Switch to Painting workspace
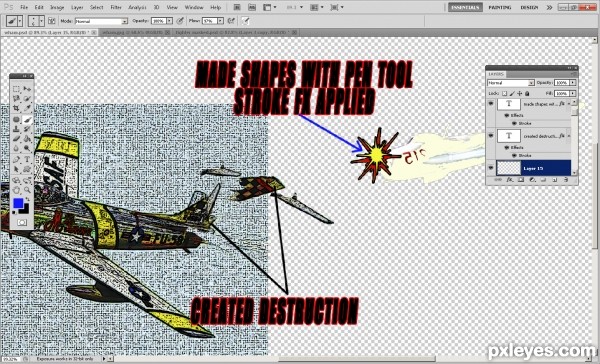Viewport: 600px width, 364px height. (x=500, y=7)
